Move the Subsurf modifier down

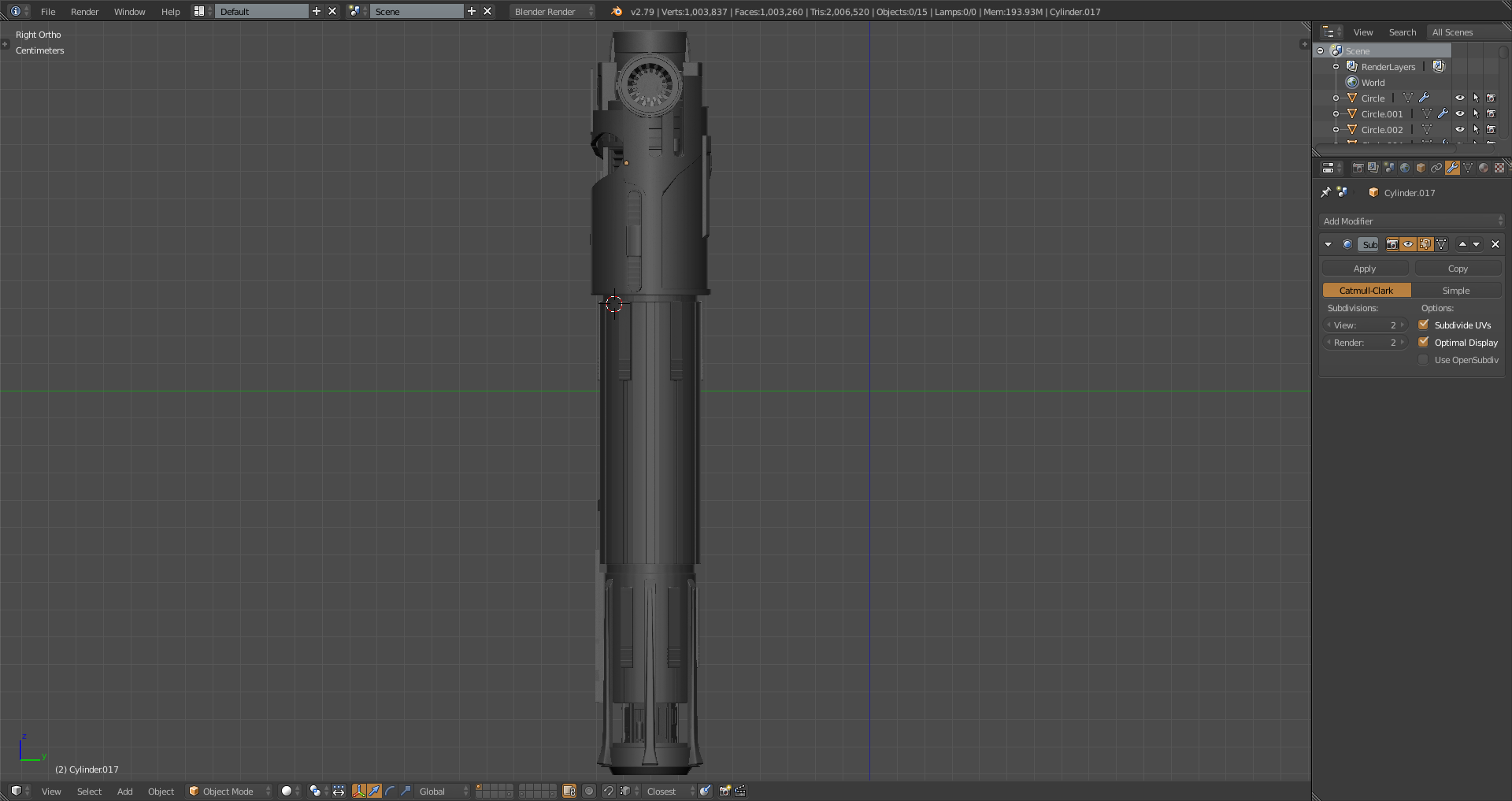click(1477, 244)
